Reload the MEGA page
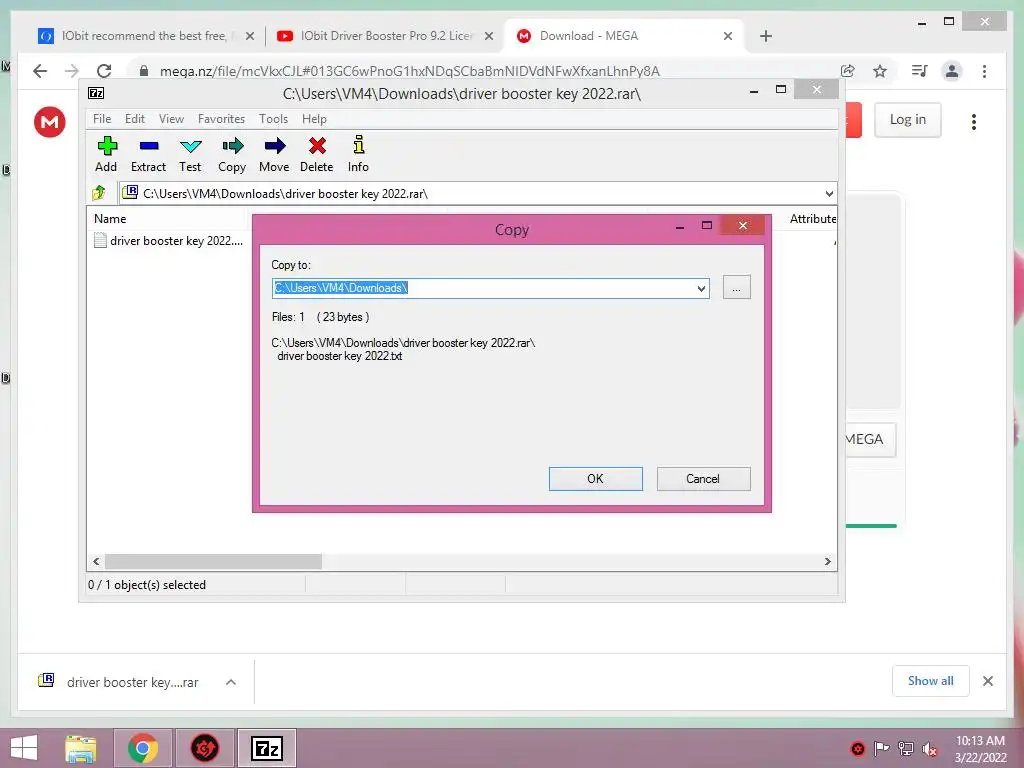The image size is (1024, 768). coord(104,71)
